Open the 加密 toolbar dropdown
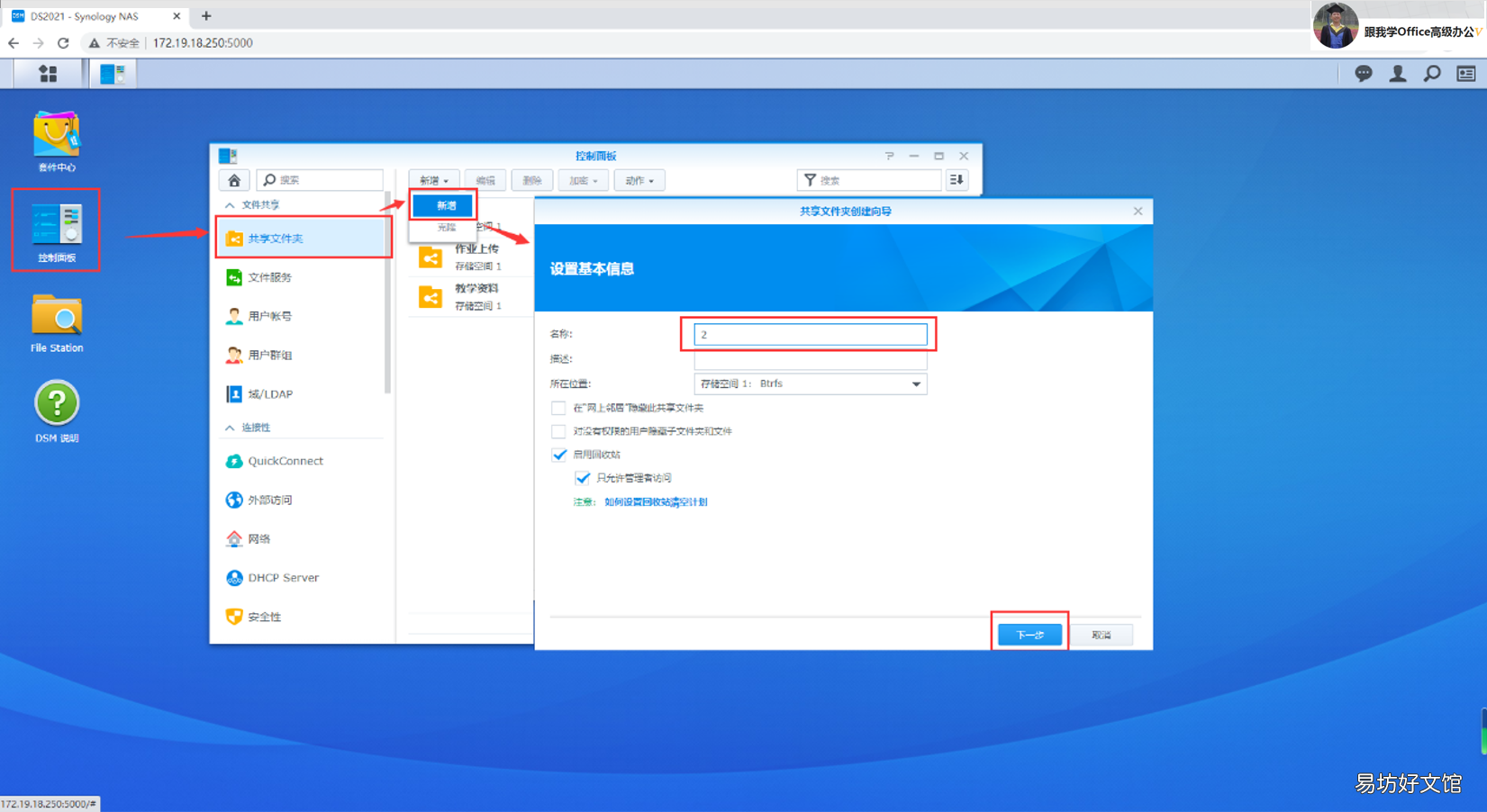Image resolution: width=1487 pixels, height=812 pixels. (583, 180)
